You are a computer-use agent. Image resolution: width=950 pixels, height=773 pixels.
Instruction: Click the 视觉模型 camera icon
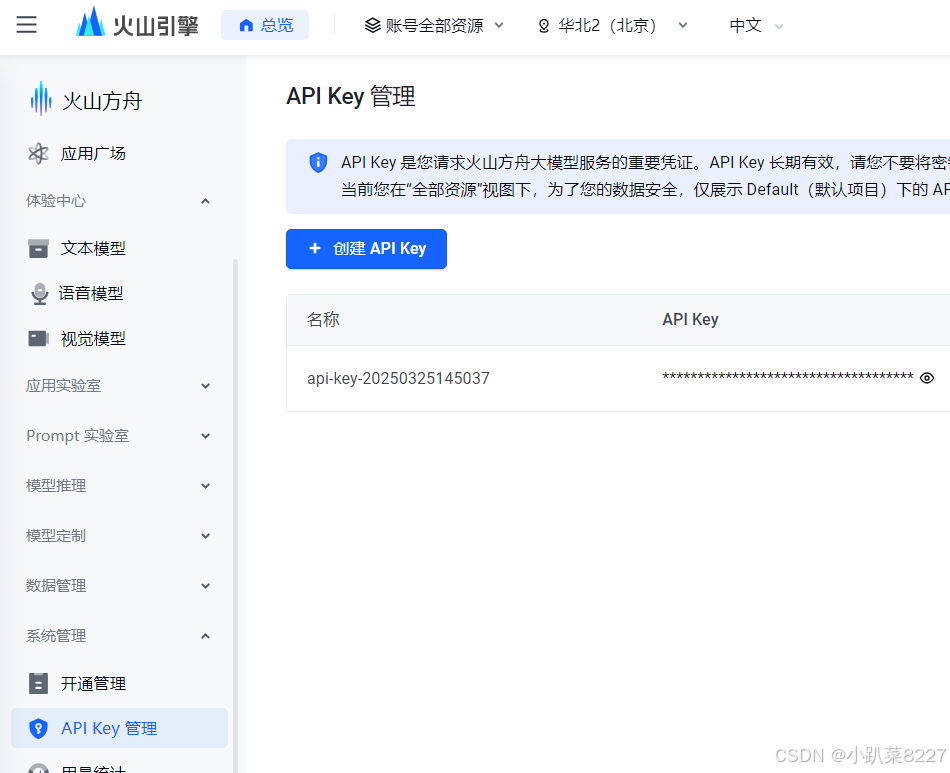38,339
